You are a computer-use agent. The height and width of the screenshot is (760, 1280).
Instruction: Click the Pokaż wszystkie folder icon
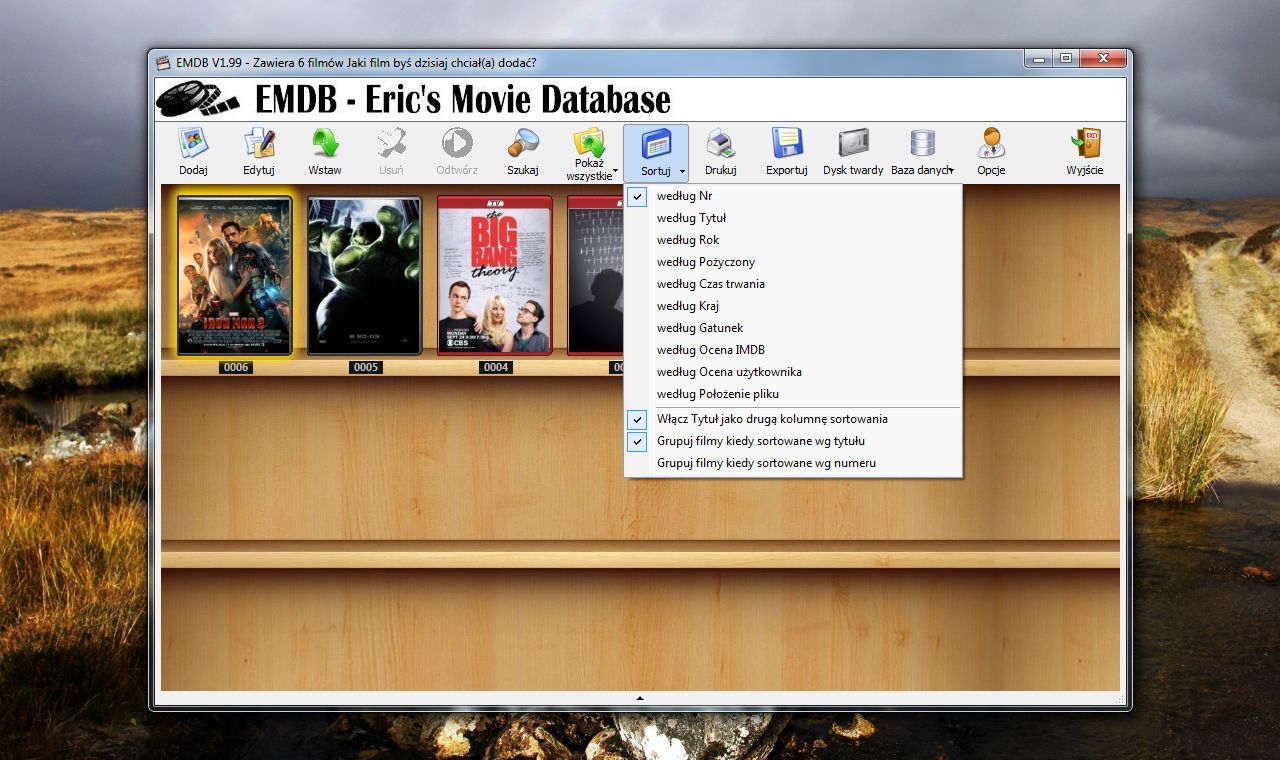click(589, 143)
